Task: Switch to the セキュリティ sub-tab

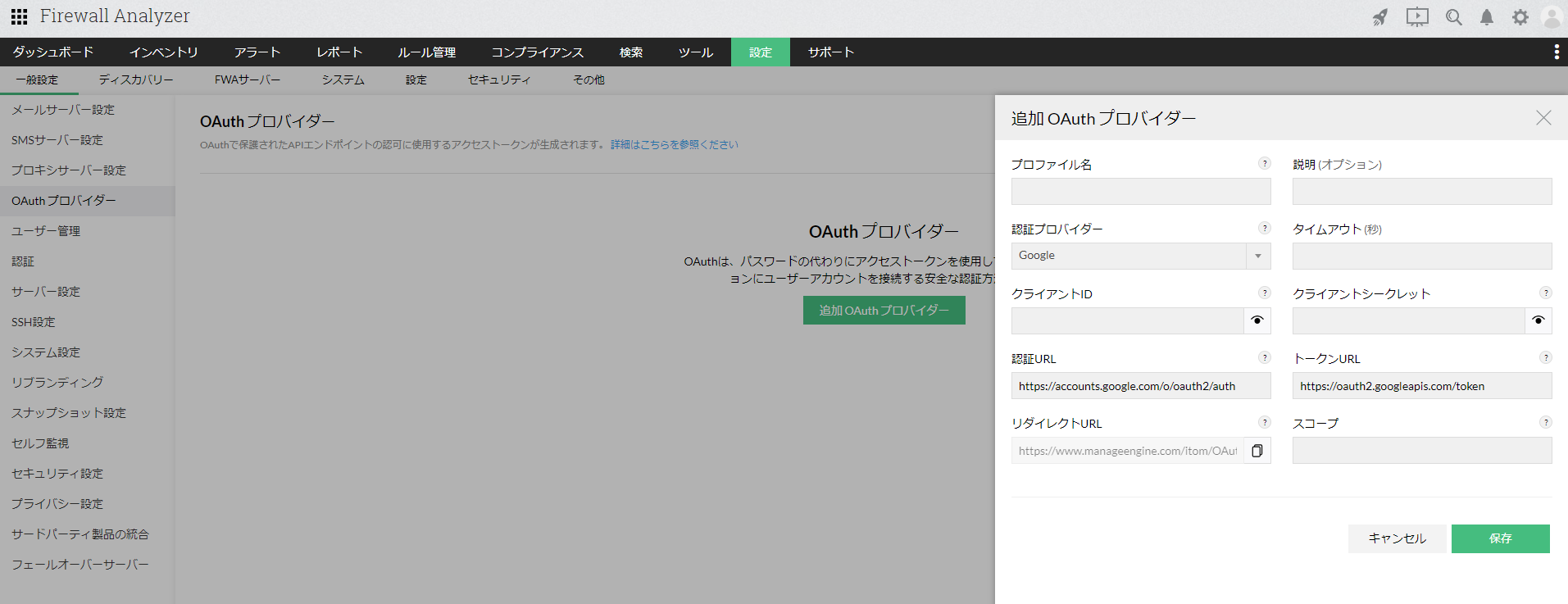Action: coord(499,80)
